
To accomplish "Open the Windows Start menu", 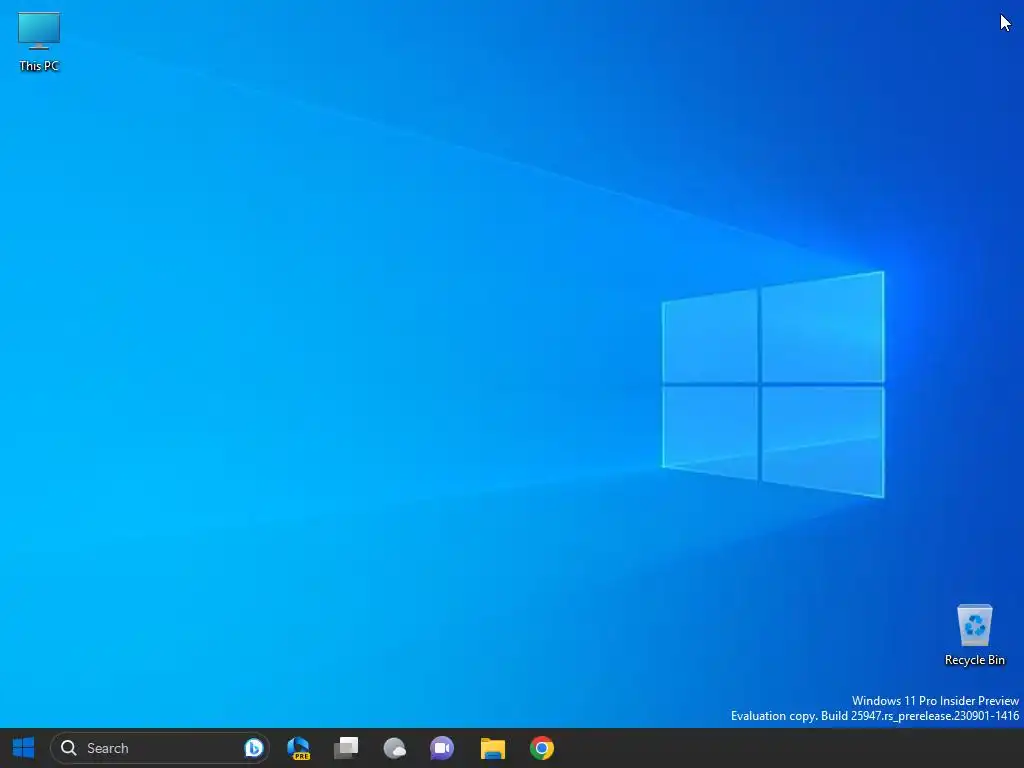I will tap(24, 748).
